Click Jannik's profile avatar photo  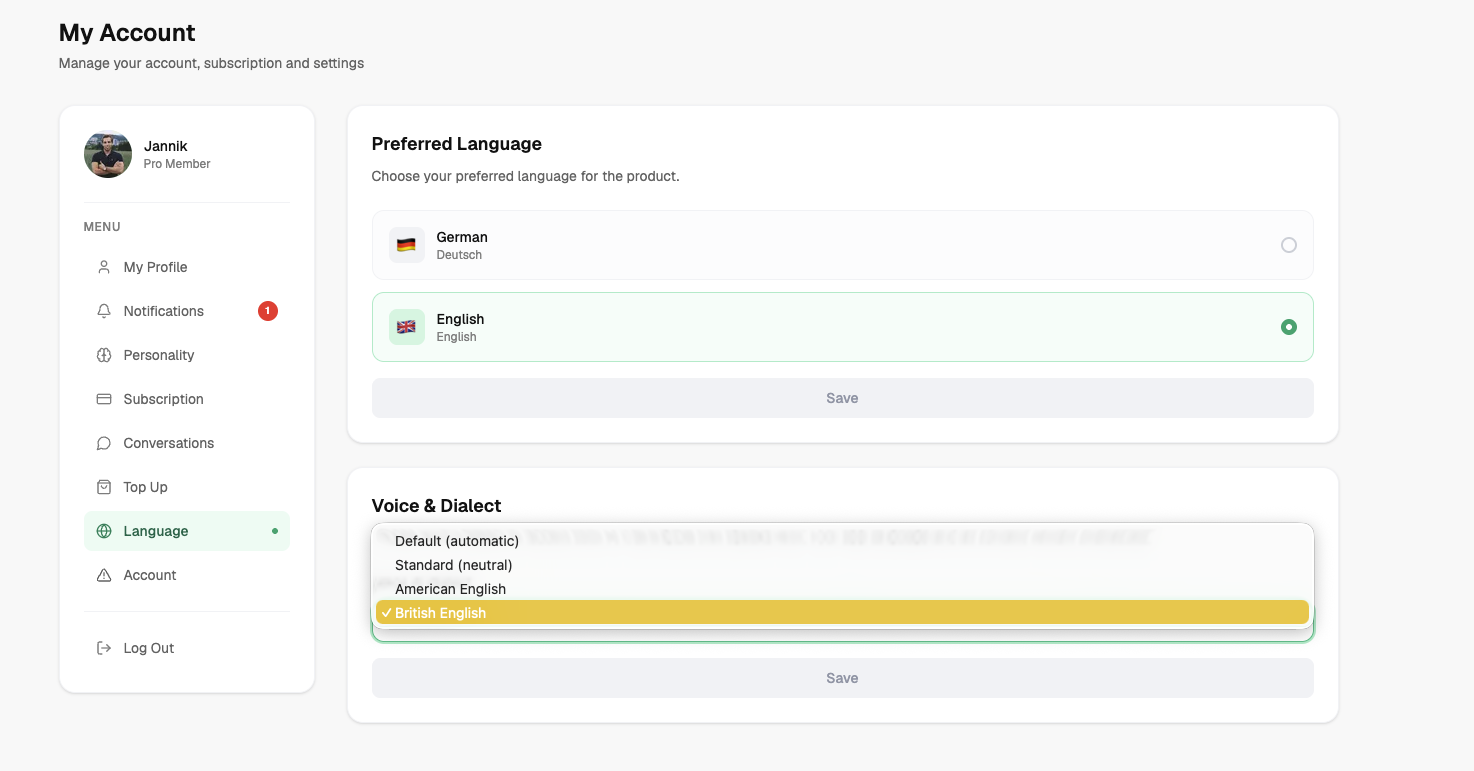click(108, 155)
